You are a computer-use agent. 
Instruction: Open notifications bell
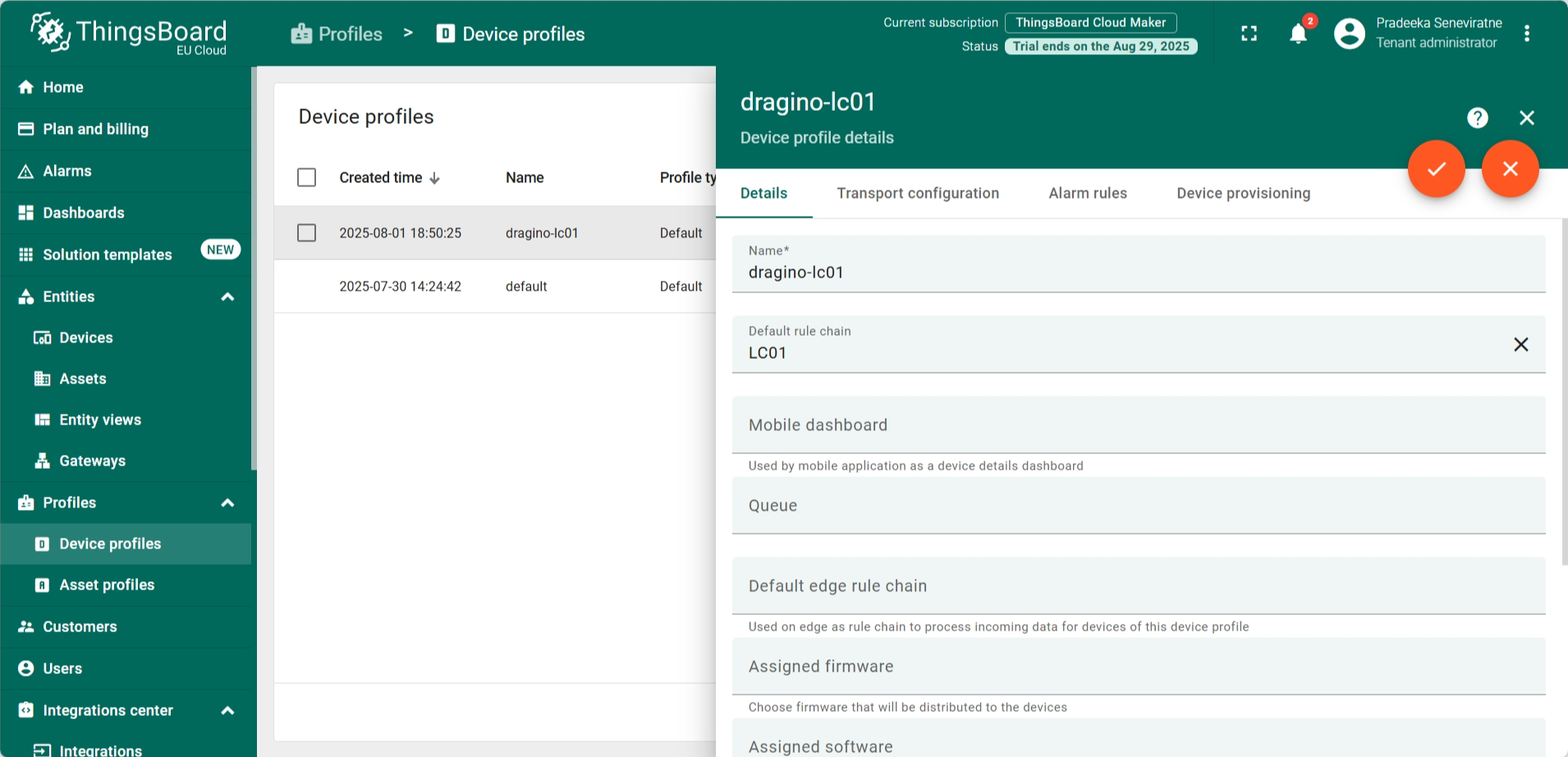1298,34
